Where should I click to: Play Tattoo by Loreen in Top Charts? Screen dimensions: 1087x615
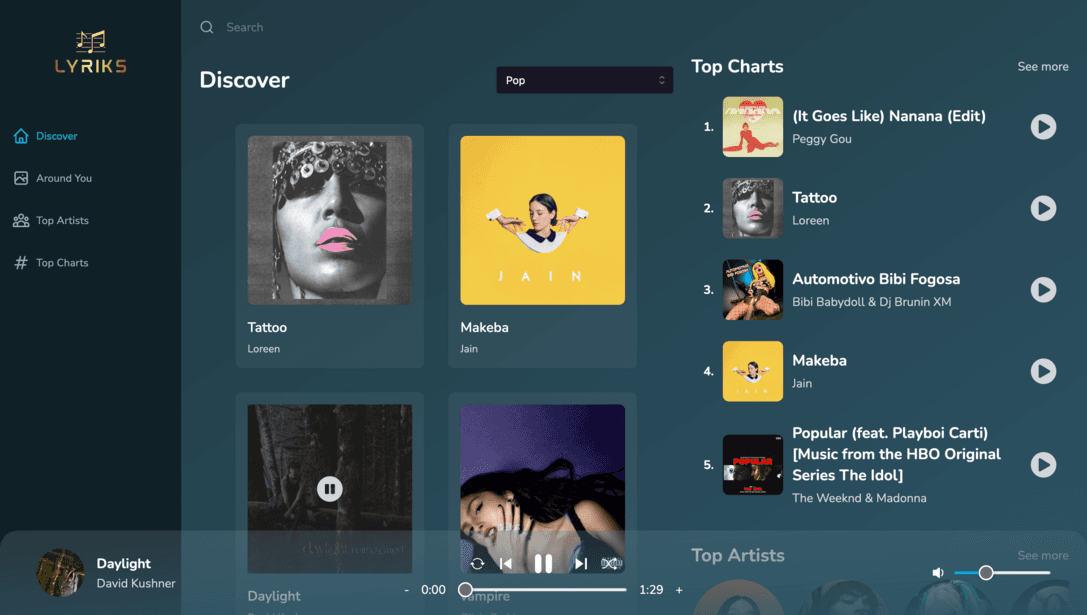point(1043,208)
